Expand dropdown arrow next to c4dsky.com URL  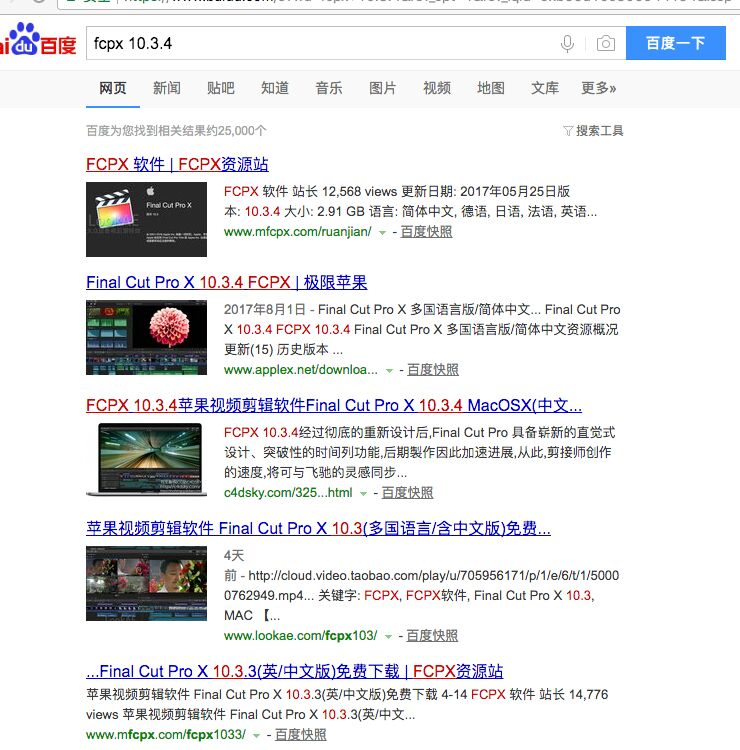click(x=364, y=494)
